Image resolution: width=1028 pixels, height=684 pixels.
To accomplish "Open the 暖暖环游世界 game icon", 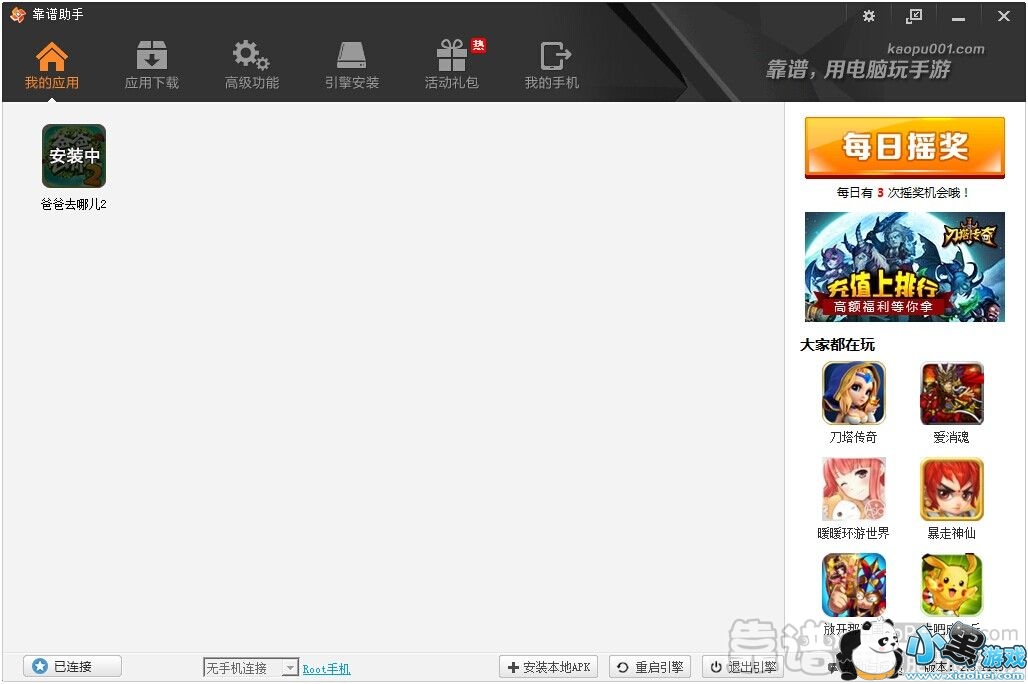I will click(x=854, y=489).
